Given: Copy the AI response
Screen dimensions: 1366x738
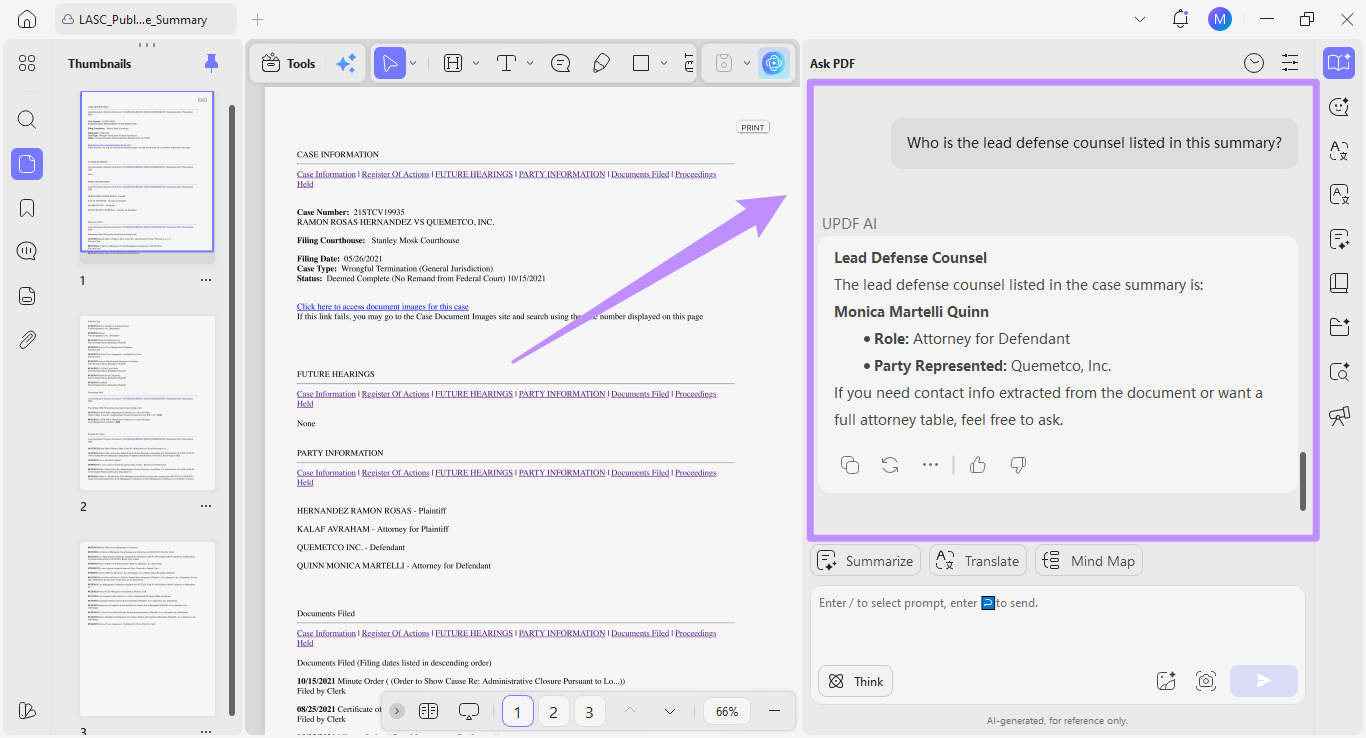Looking at the screenshot, I should point(850,465).
